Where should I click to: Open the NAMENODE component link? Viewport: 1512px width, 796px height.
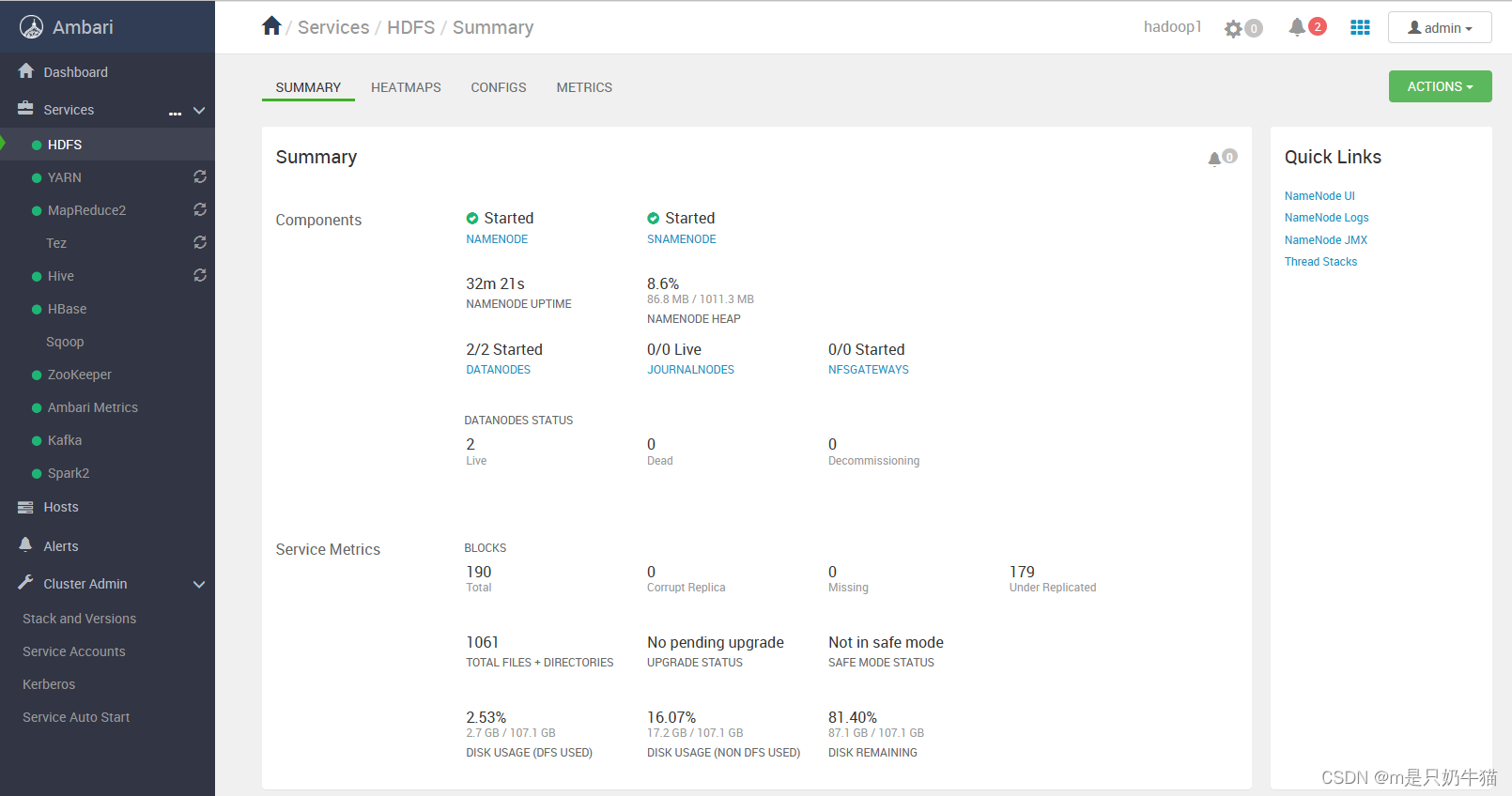[497, 239]
